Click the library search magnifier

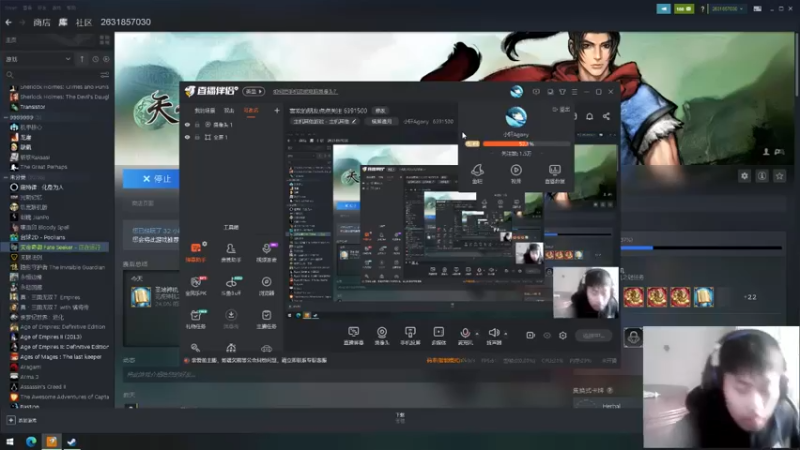(10, 75)
